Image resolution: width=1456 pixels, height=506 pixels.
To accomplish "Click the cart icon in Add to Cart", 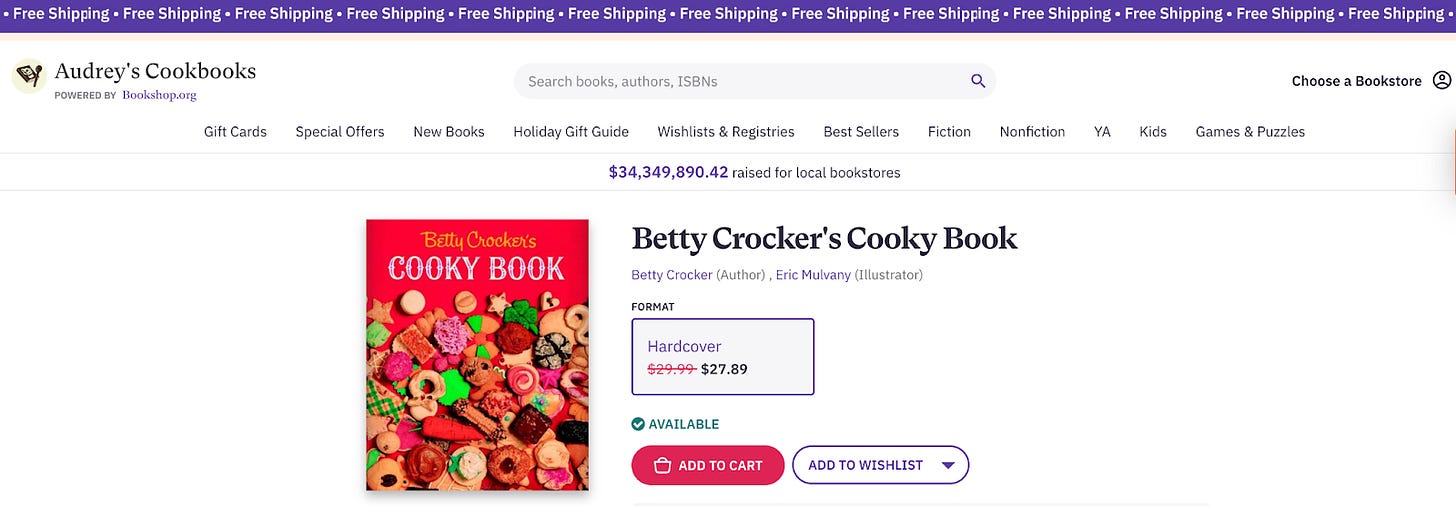I will pyautogui.click(x=662, y=465).
